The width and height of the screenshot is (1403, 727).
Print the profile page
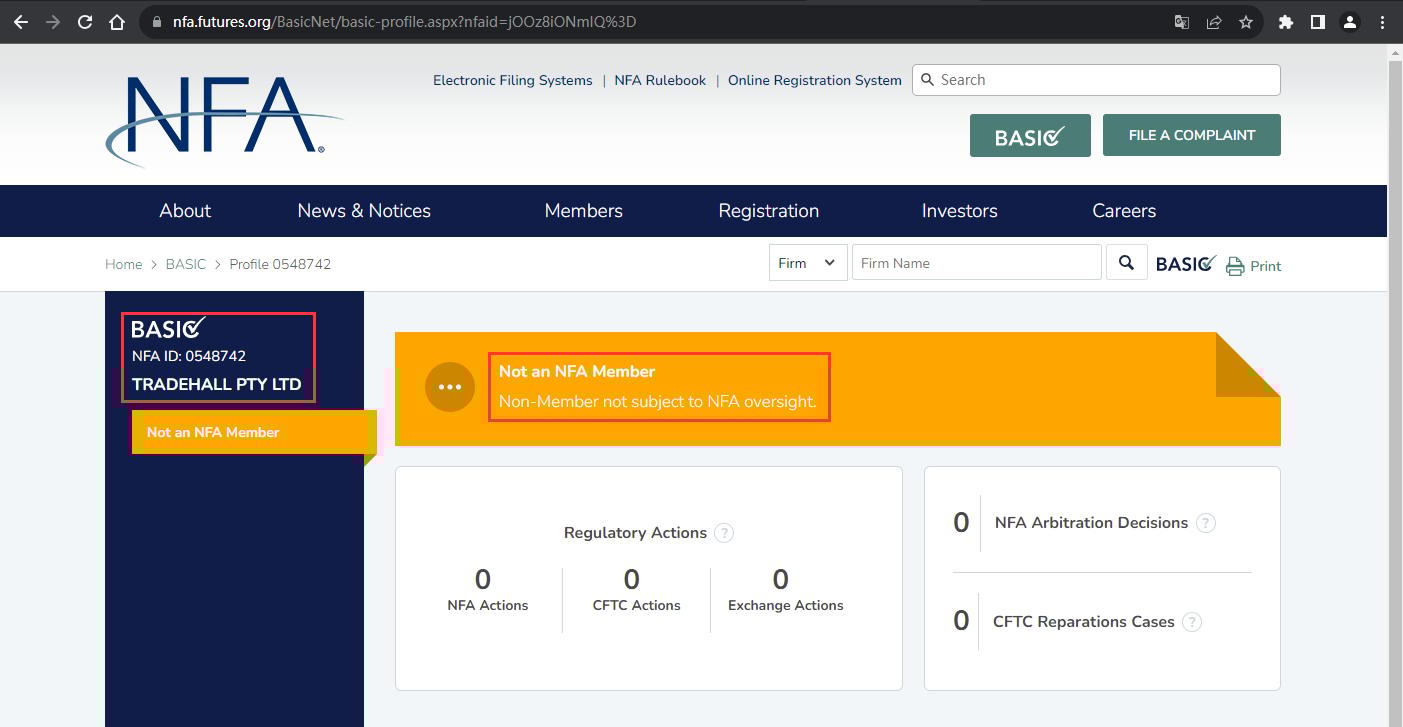click(x=1254, y=266)
